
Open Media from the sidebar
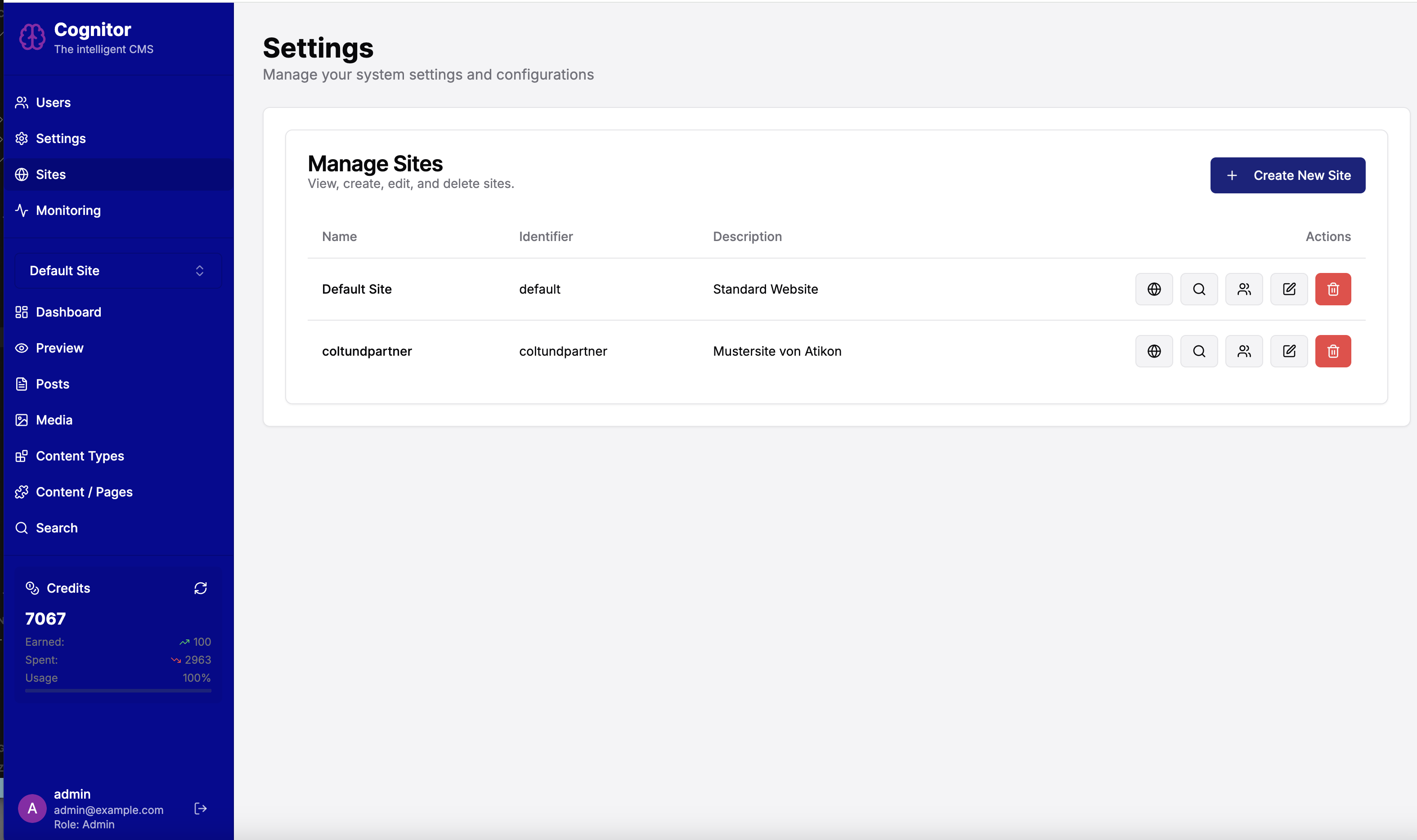(x=54, y=420)
